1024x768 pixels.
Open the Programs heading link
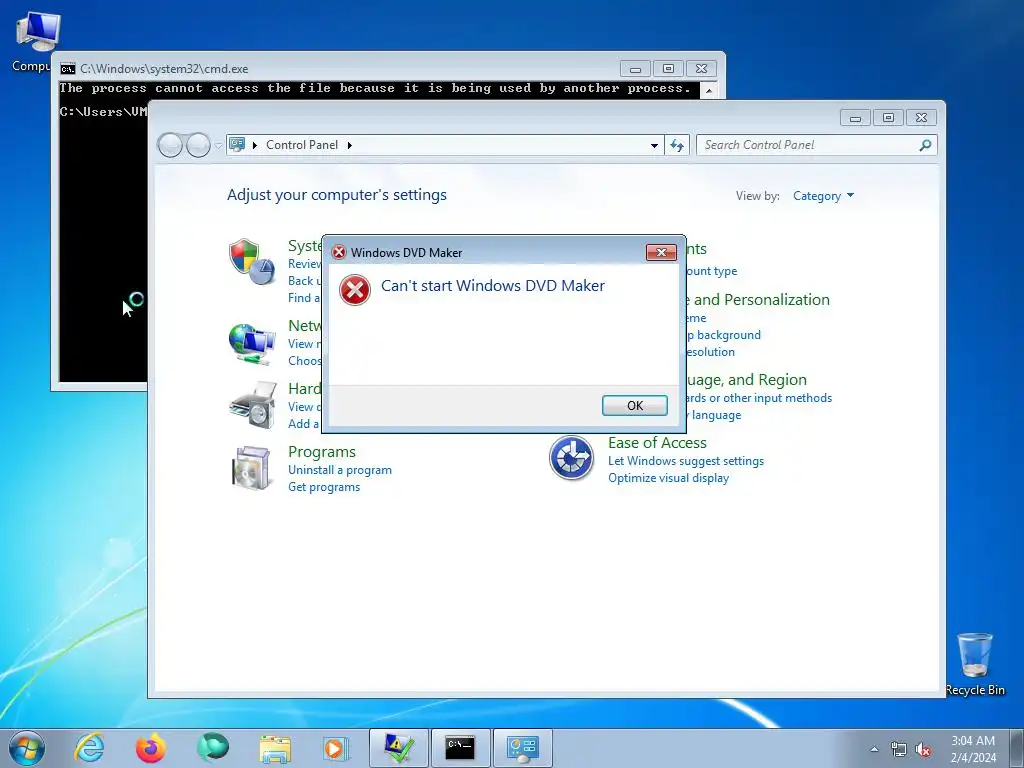point(322,452)
